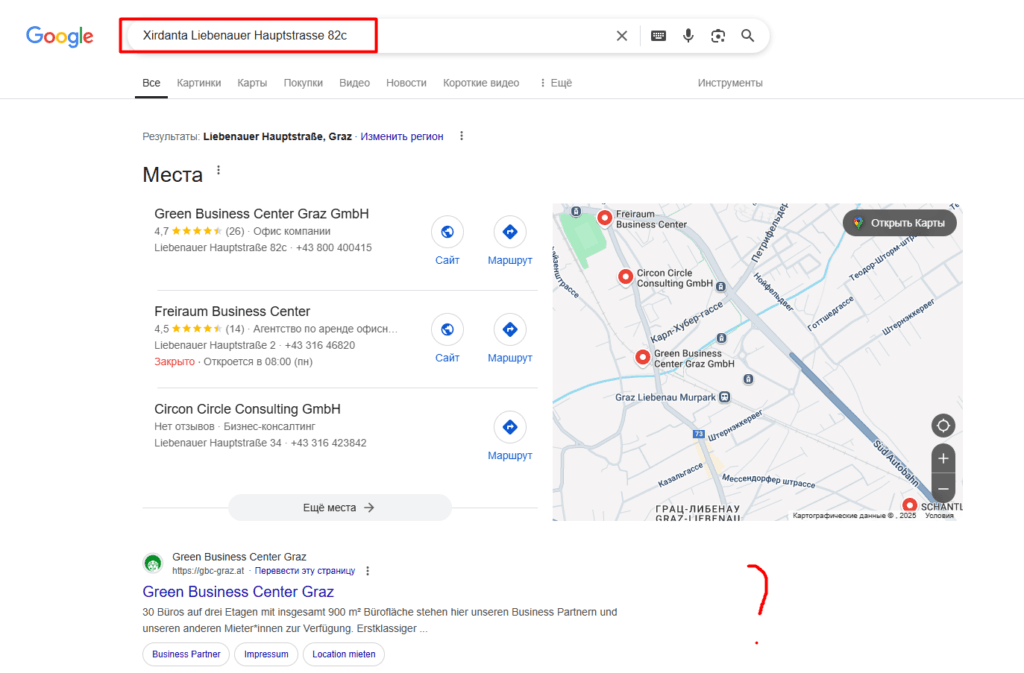This screenshot has width=1024, height=673.
Task: Click https://gbc-graz.at URL text
Action: click(208, 571)
